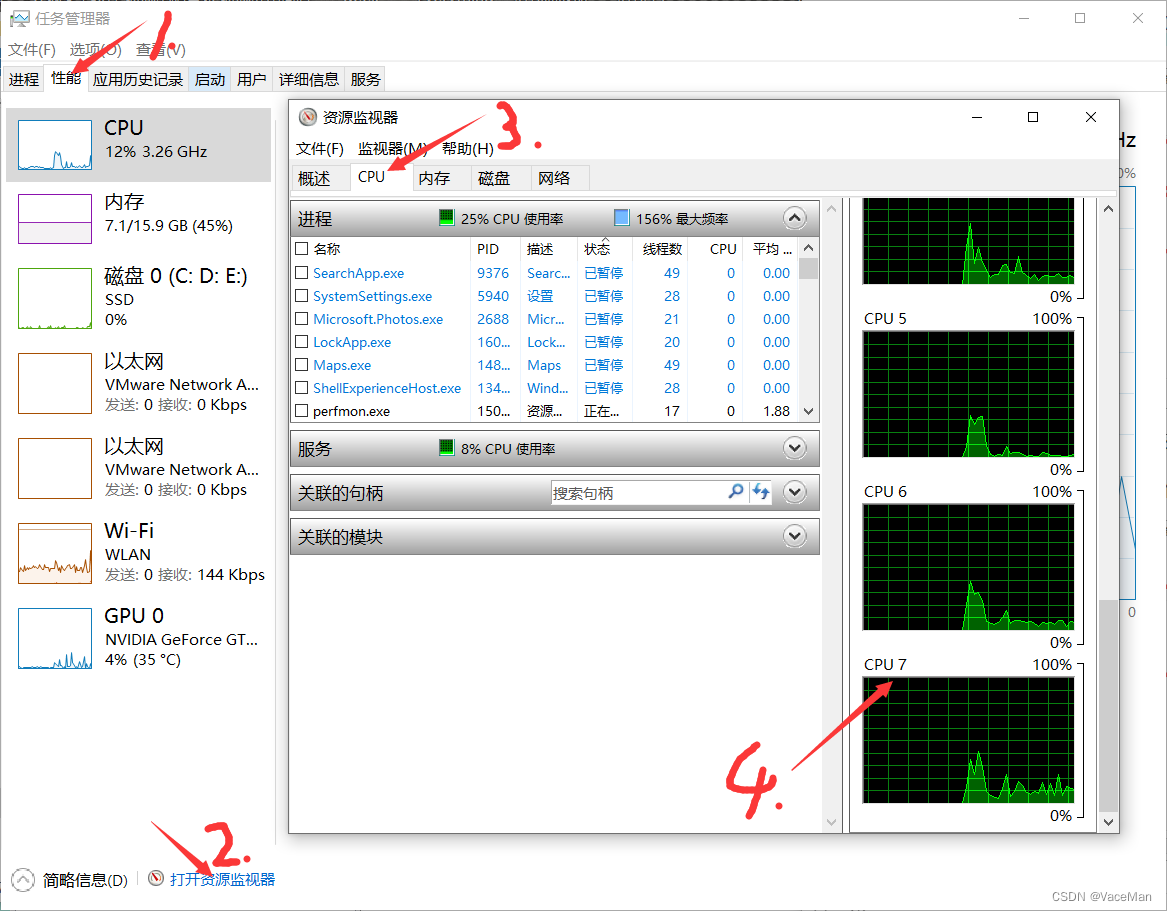This screenshot has height=911, width=1167.
Task: Sort processes by the PID column header
Action: [x=496, y=249]
